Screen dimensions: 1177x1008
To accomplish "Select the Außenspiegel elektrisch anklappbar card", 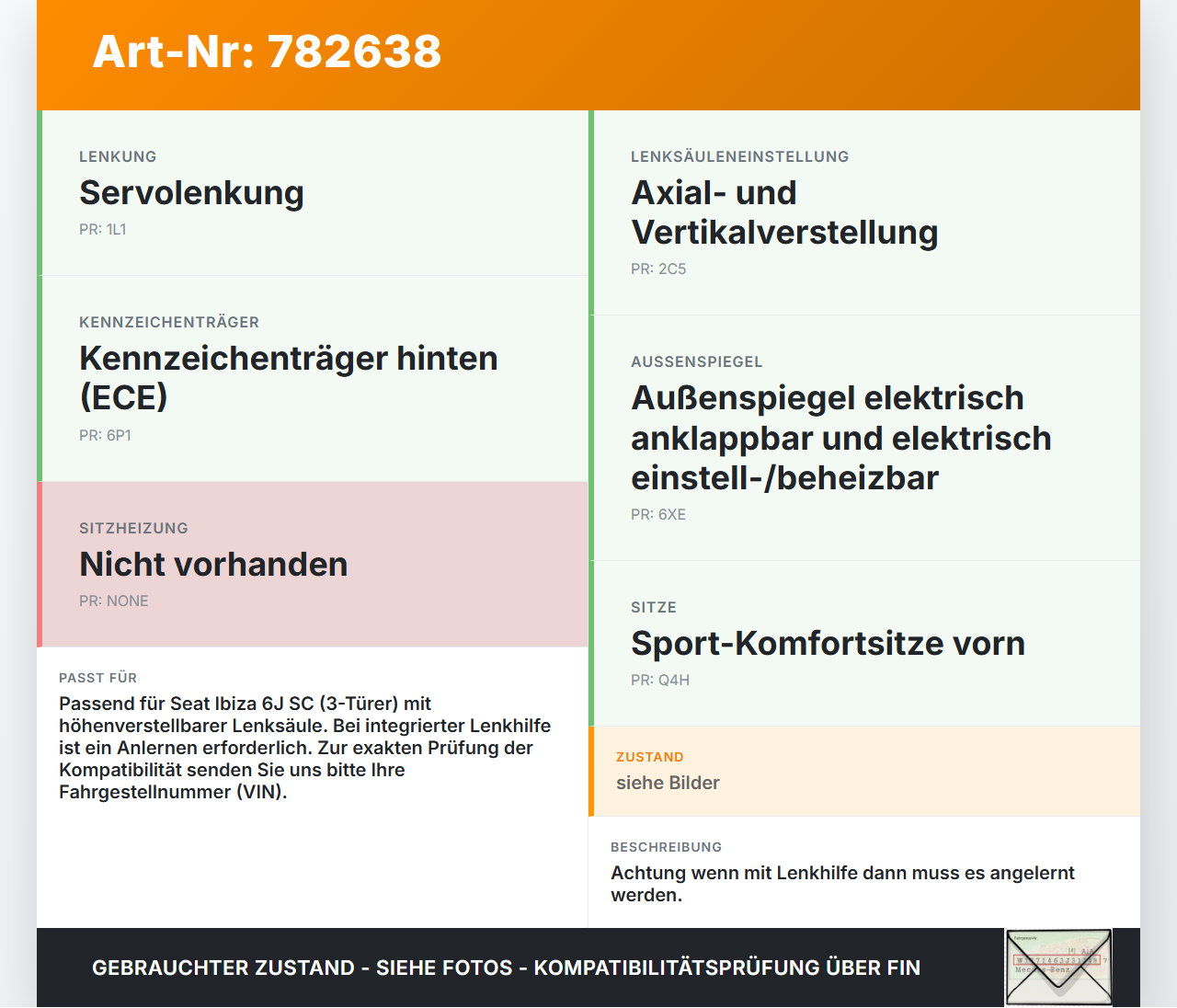I will click(864, 438).
